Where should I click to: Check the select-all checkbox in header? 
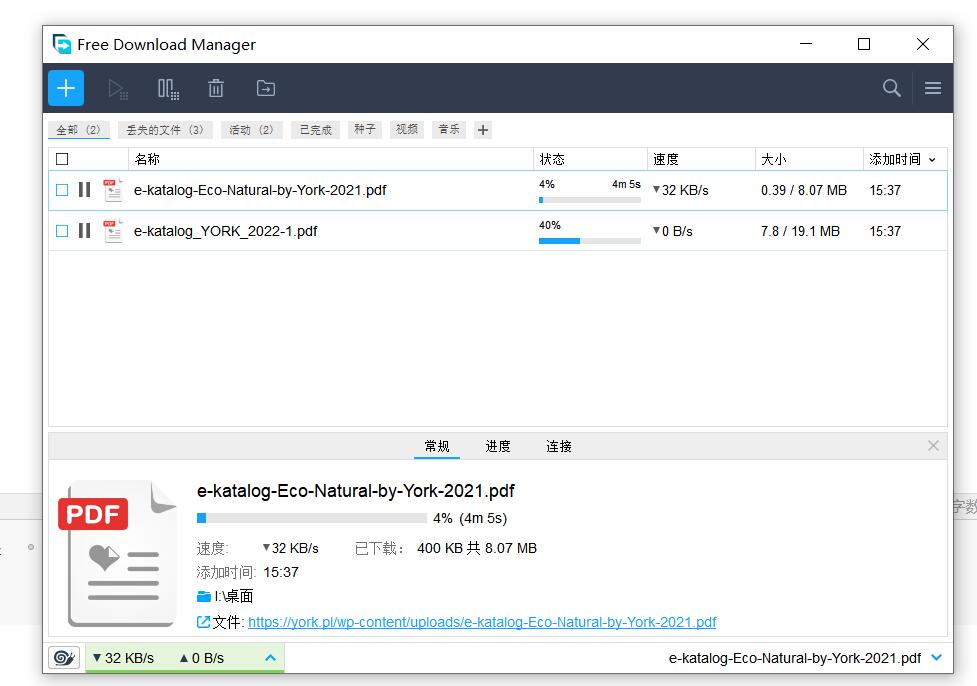62,159
